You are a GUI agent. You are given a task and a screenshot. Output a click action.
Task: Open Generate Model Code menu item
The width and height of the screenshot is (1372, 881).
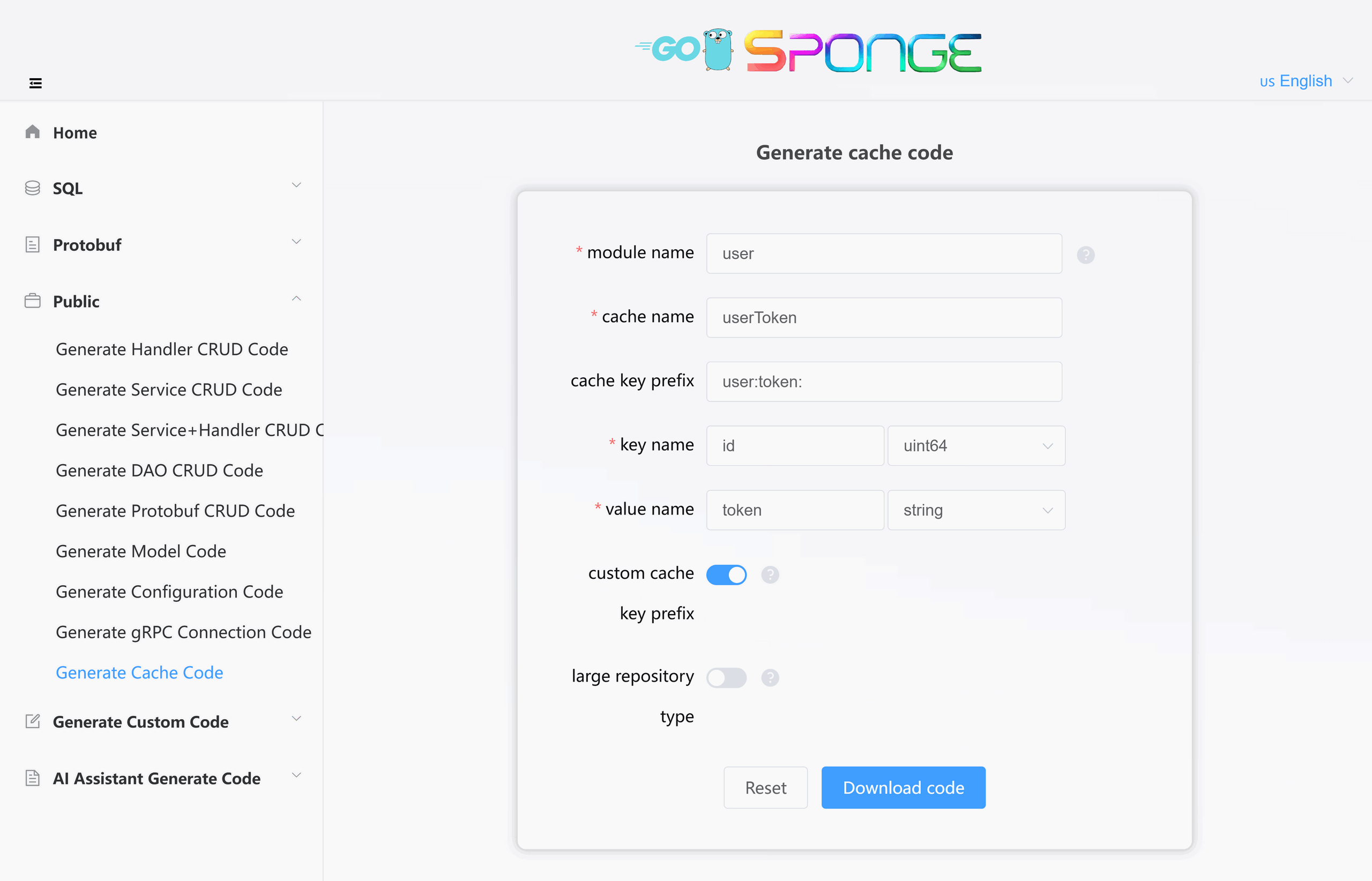[141, 551]
